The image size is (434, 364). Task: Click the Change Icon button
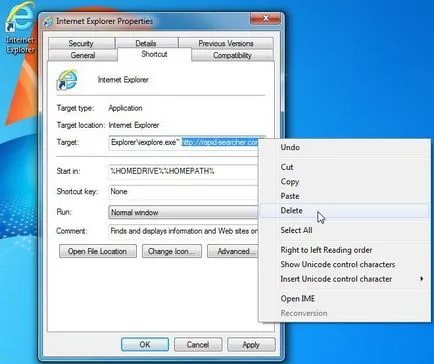click(172, 251)
